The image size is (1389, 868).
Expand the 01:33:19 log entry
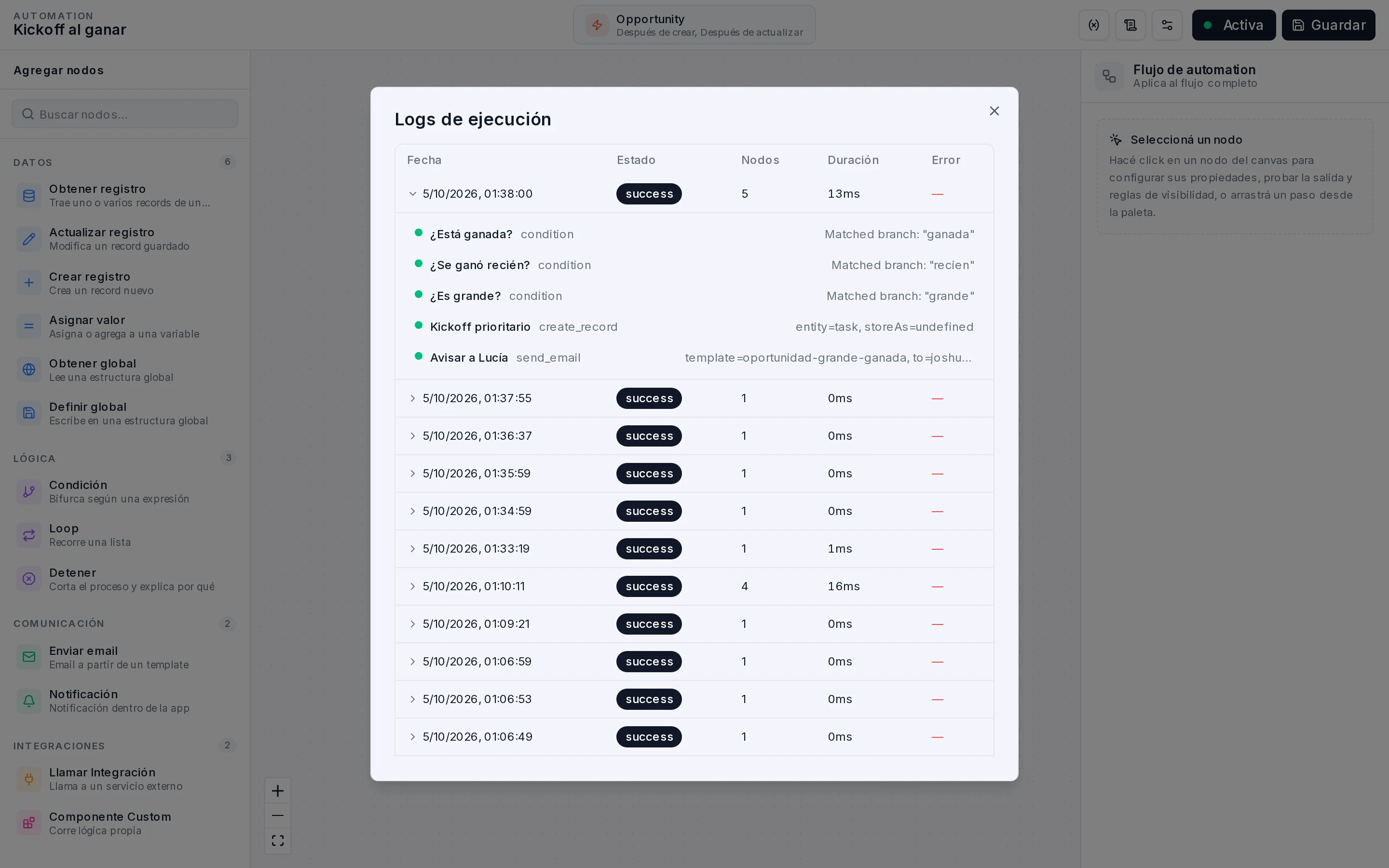pyautogui.click(x=412, y=549)
